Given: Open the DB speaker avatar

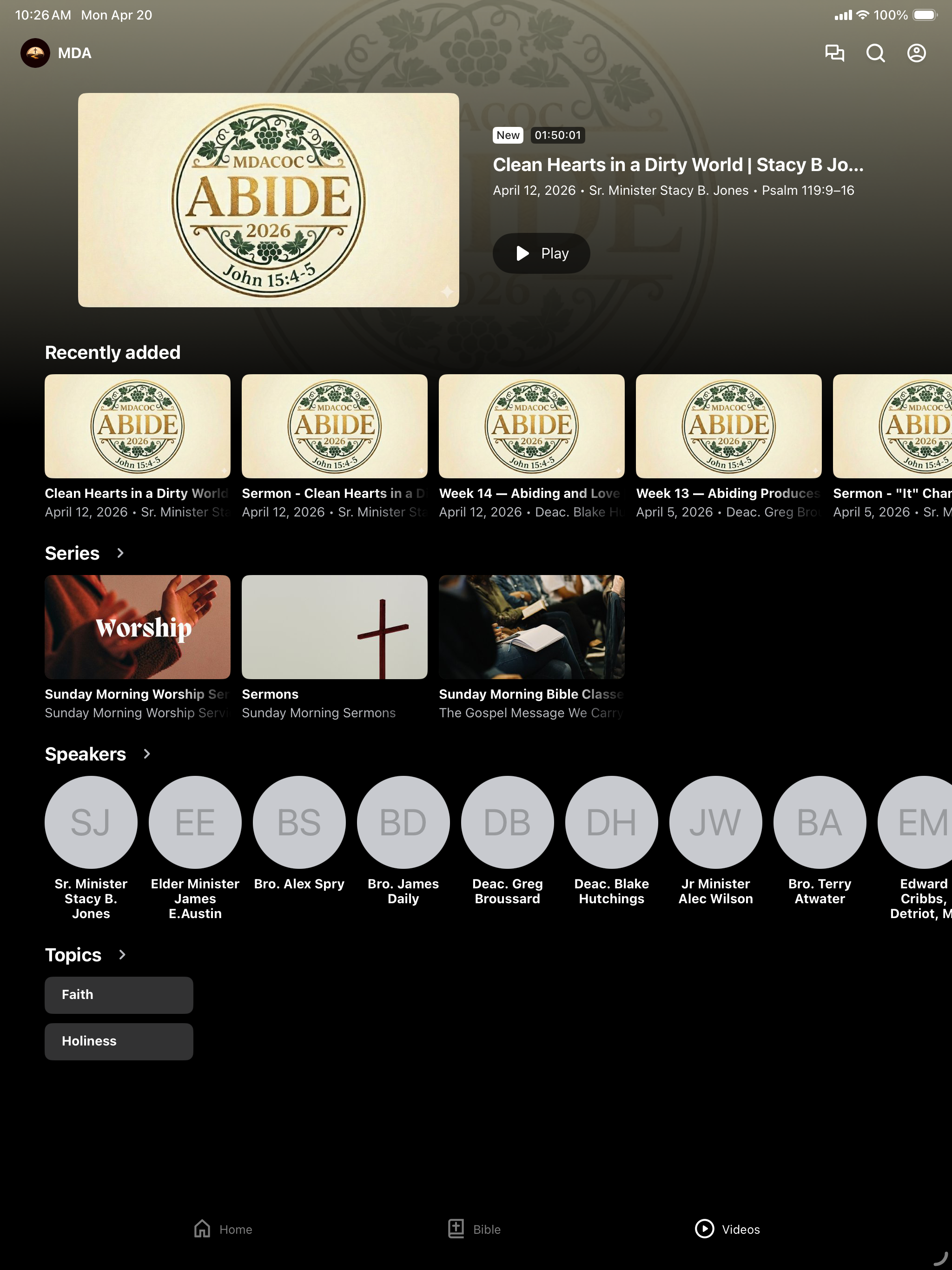Looking at the screenshot, I should click(508, 822).
